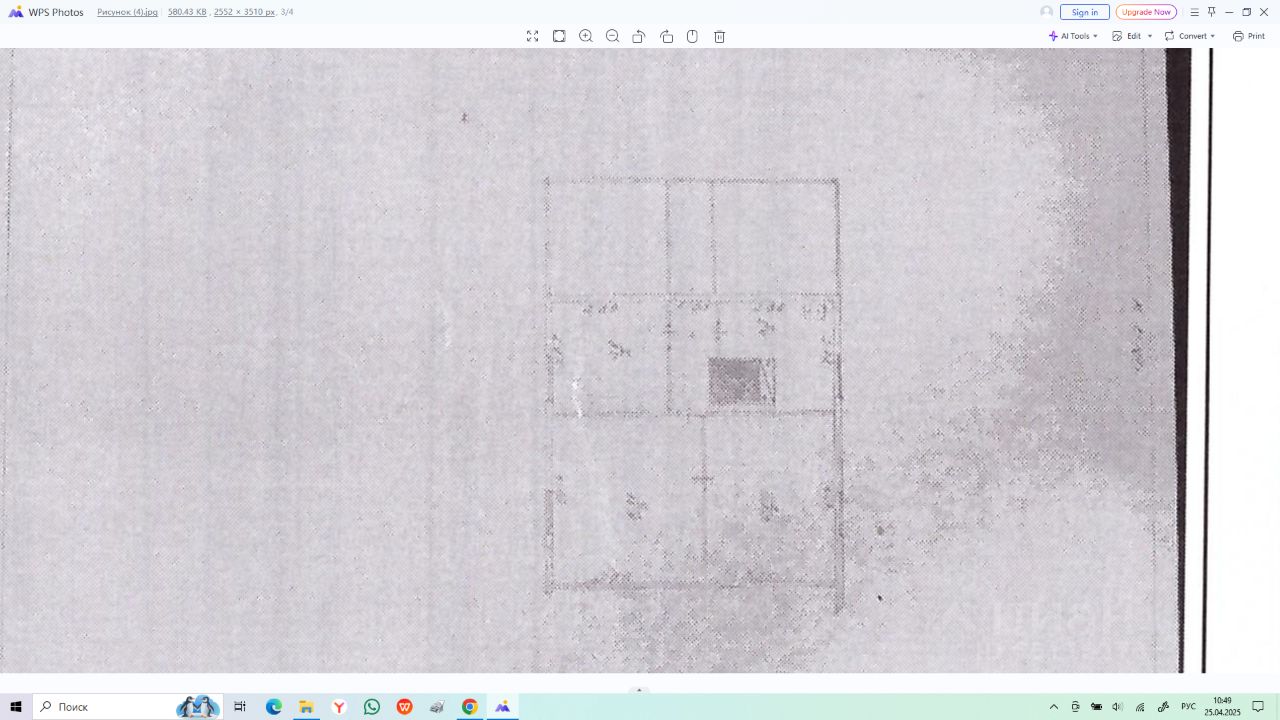Open WPS Office from the taskbar
This screenshot has width=1280, height=720.
404,707
